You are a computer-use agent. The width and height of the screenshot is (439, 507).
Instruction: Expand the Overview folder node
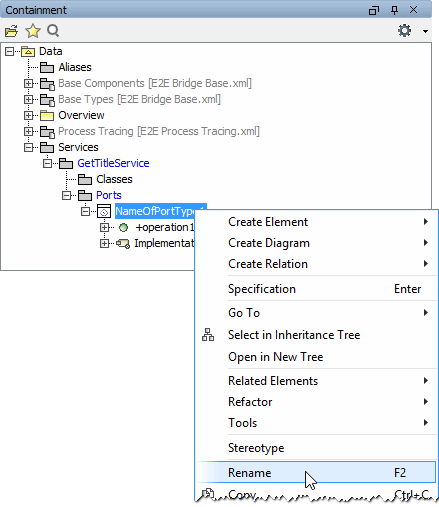pos(29,115)
